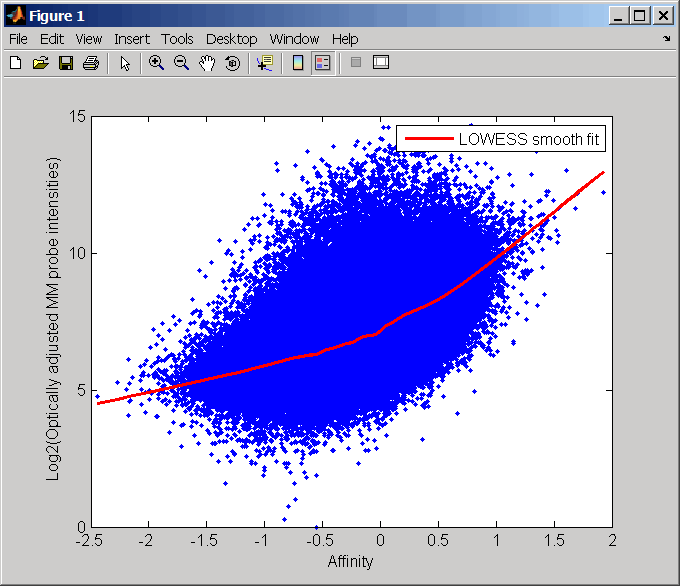Open the Help menu
Screen dimensions: 680x586
pyautogui.click(x=345, y=39)
